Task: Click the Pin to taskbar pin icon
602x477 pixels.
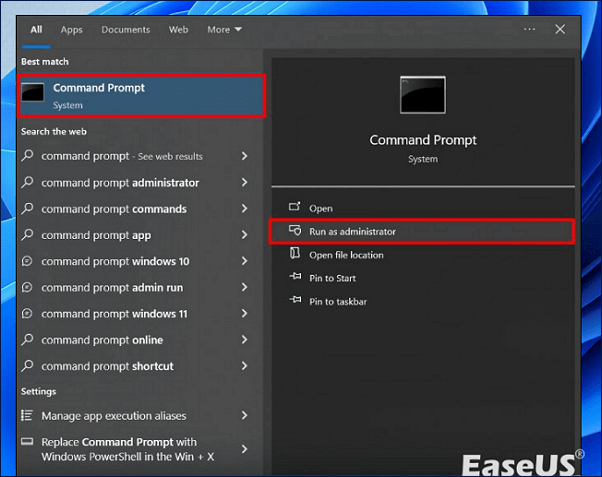Action: coord(295,301)
